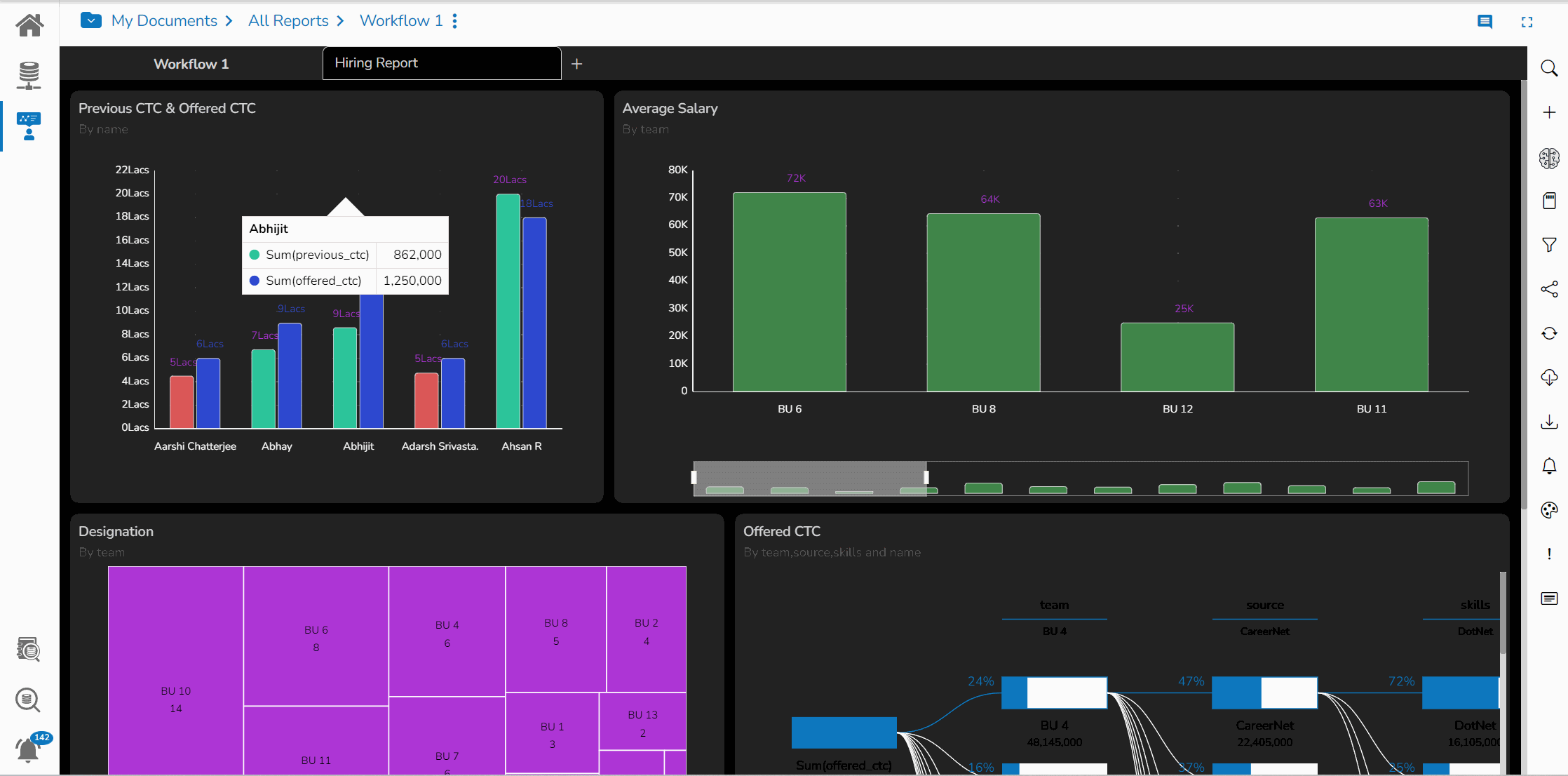Switch to the Workflow 1 tab
This screenshot has width=1568, height=776.
(x=191, y=64)
